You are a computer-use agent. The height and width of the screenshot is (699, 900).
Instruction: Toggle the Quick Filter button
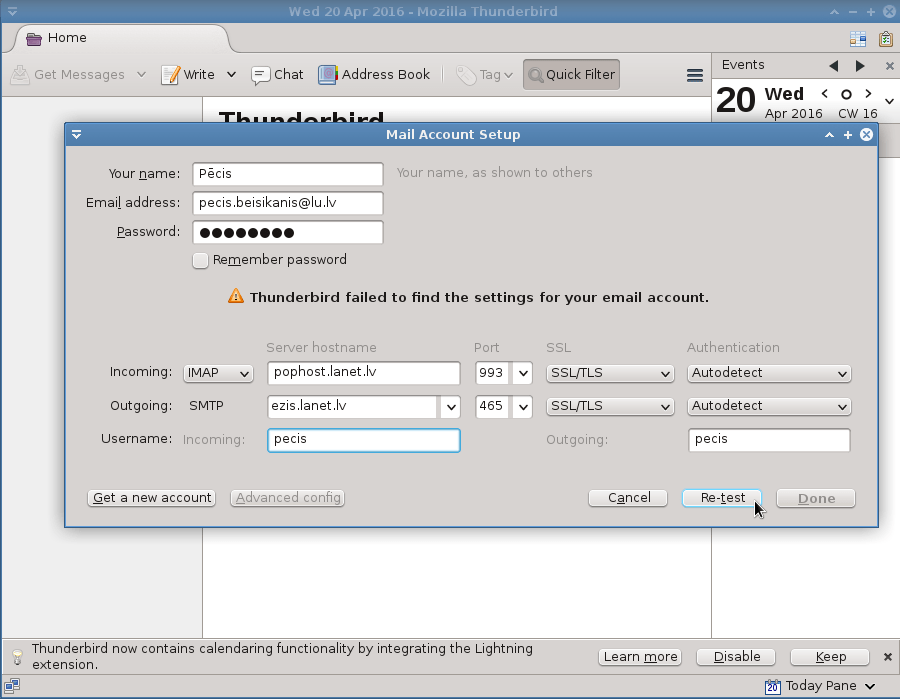(571, 75)
